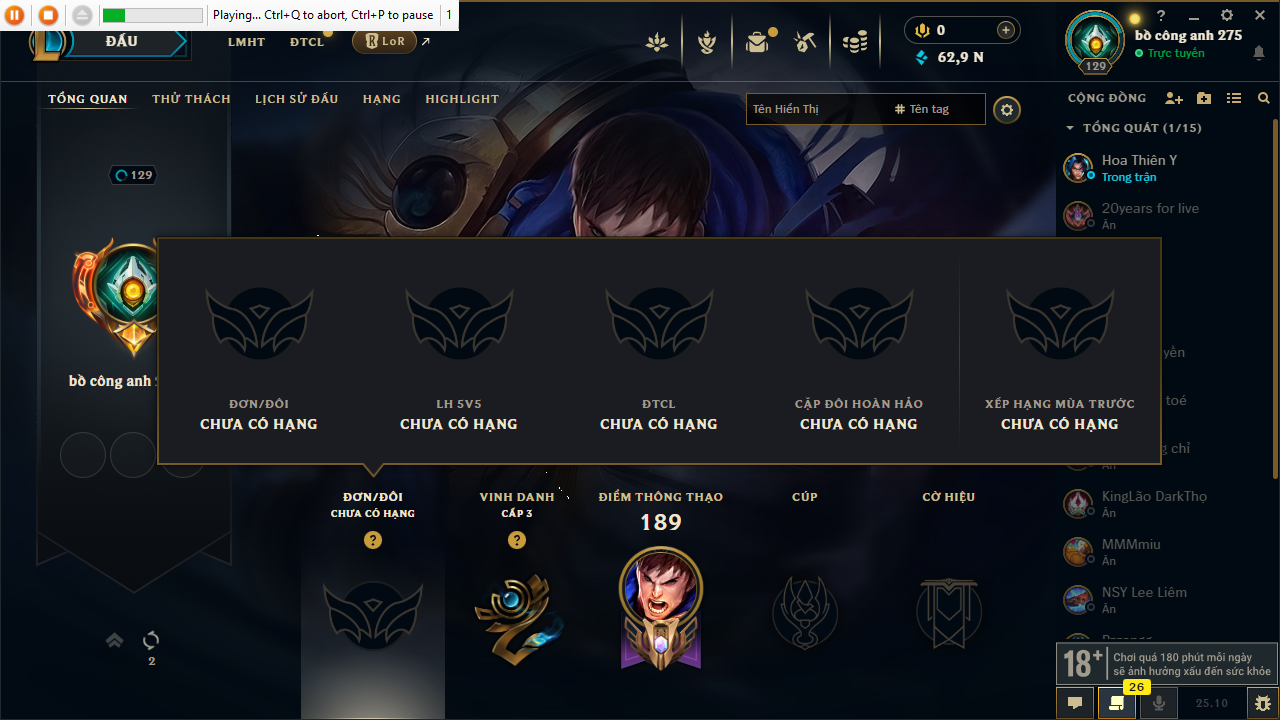Collapse the TỔNG QUÁT friends group
Screen dimensions: 1280x720
[x=1070, y=128]
